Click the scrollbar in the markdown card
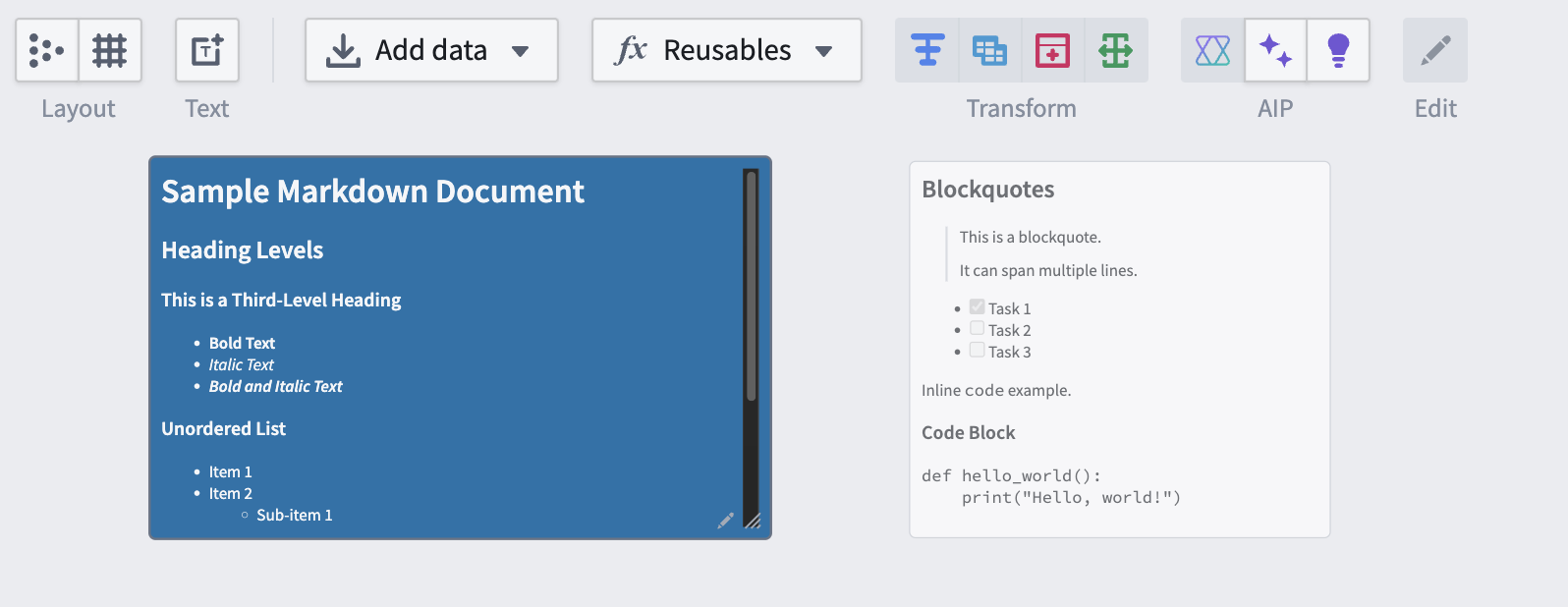The height and width of the screenshot is (607, 1568). [x=752, y=286]
